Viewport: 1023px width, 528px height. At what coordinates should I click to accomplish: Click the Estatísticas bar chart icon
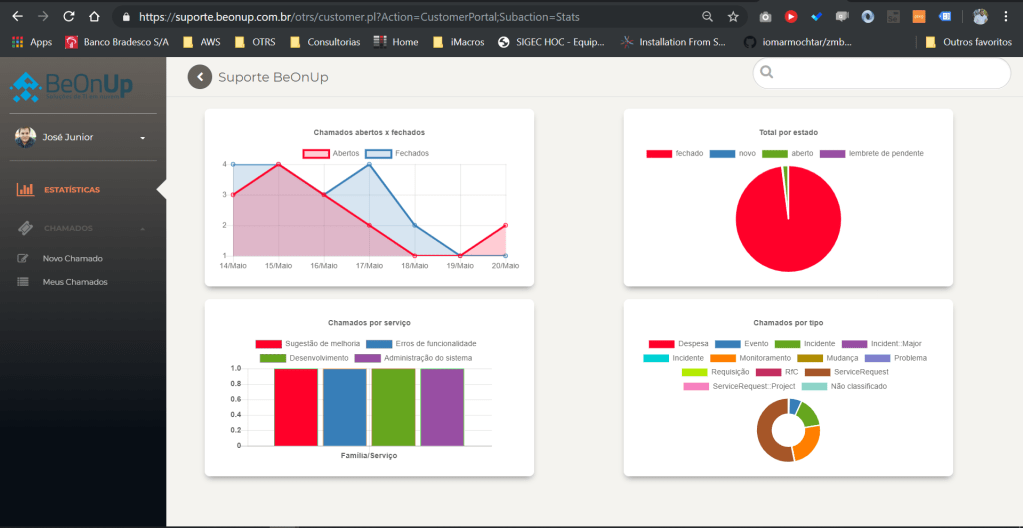[x=26, y=189]
